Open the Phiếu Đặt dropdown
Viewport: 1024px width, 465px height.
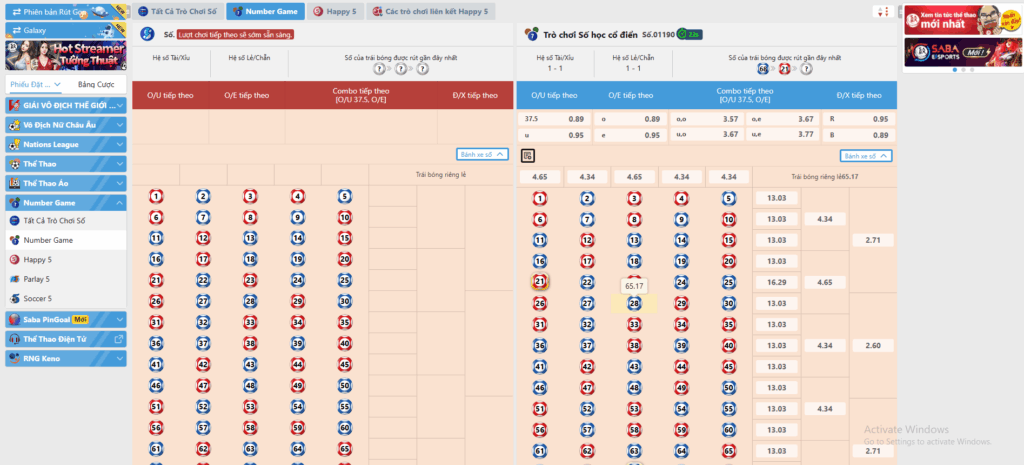coord(36,84)
